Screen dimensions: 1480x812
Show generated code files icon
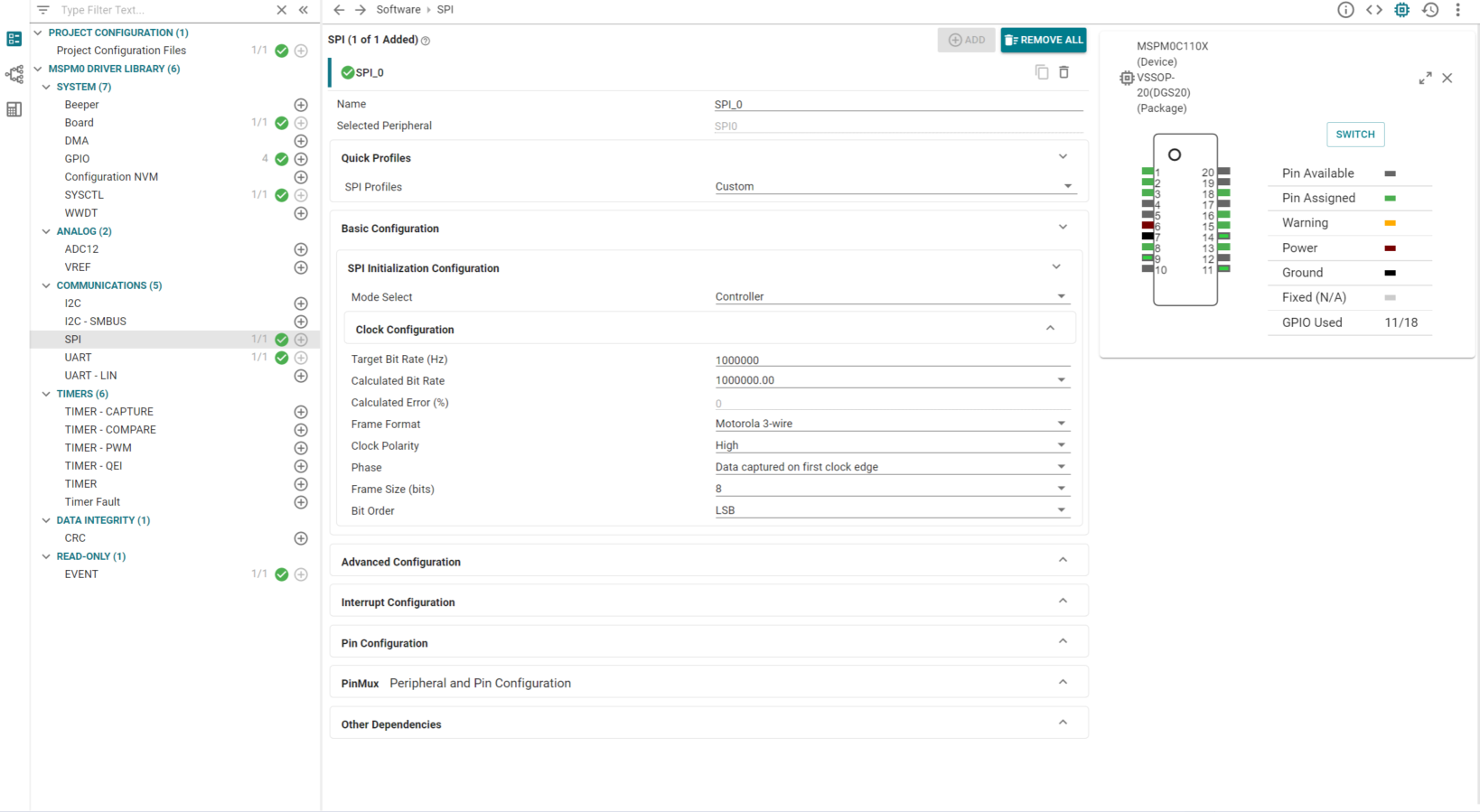(x=1373, y=10)
